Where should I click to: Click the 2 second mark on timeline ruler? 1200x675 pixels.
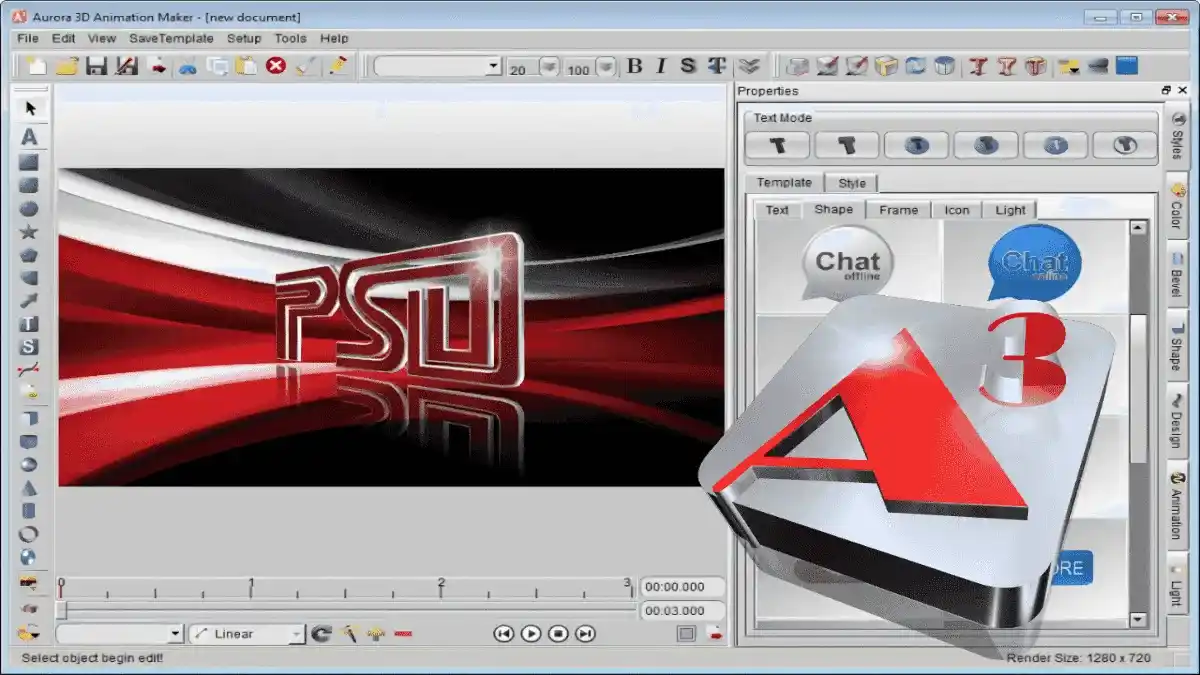tap(441, 587)
